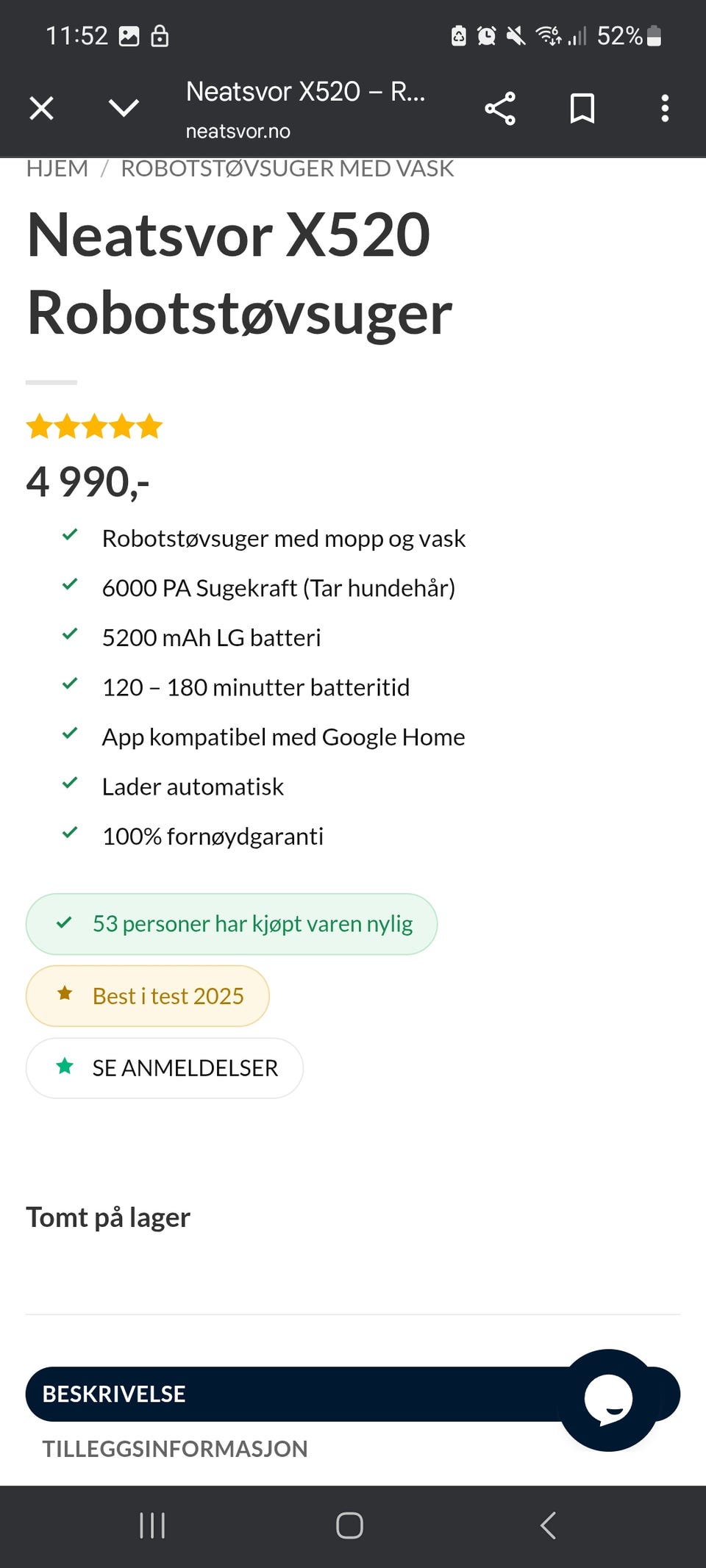Close the browser custom tab
This screenshot has width=706, height=1568.
click(x=41, y=109)
